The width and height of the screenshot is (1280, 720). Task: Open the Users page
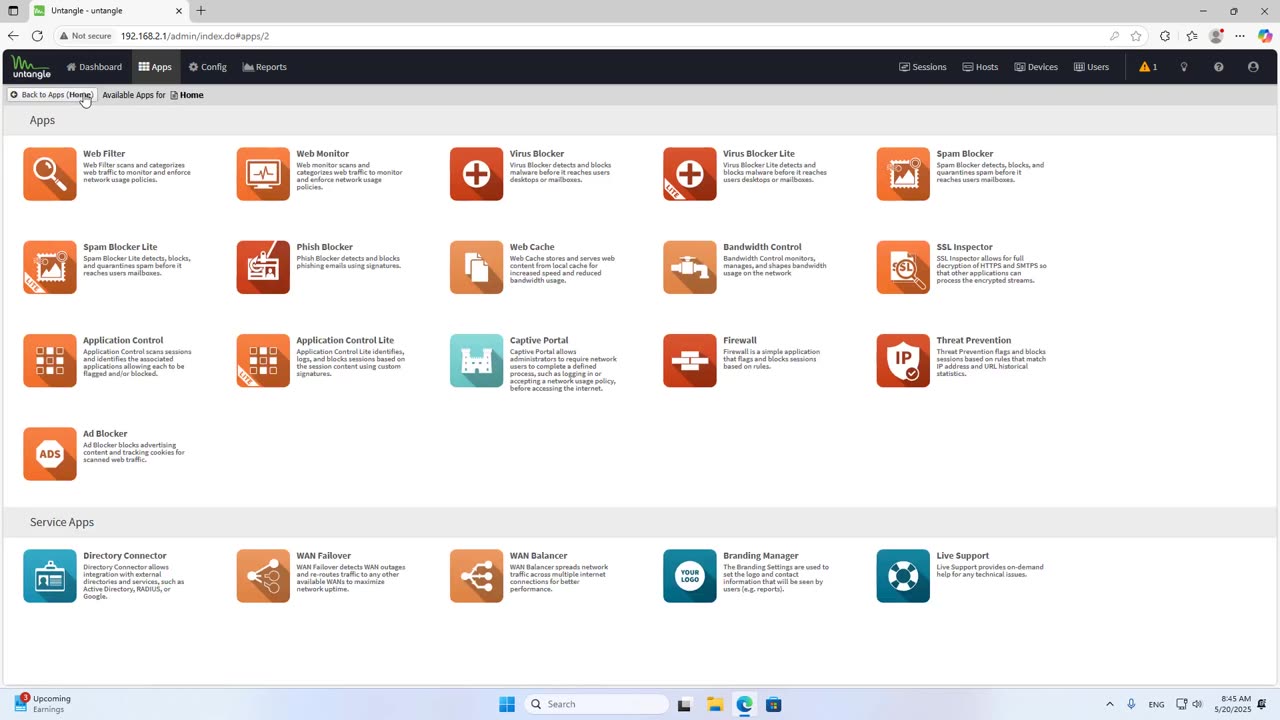1091,67
